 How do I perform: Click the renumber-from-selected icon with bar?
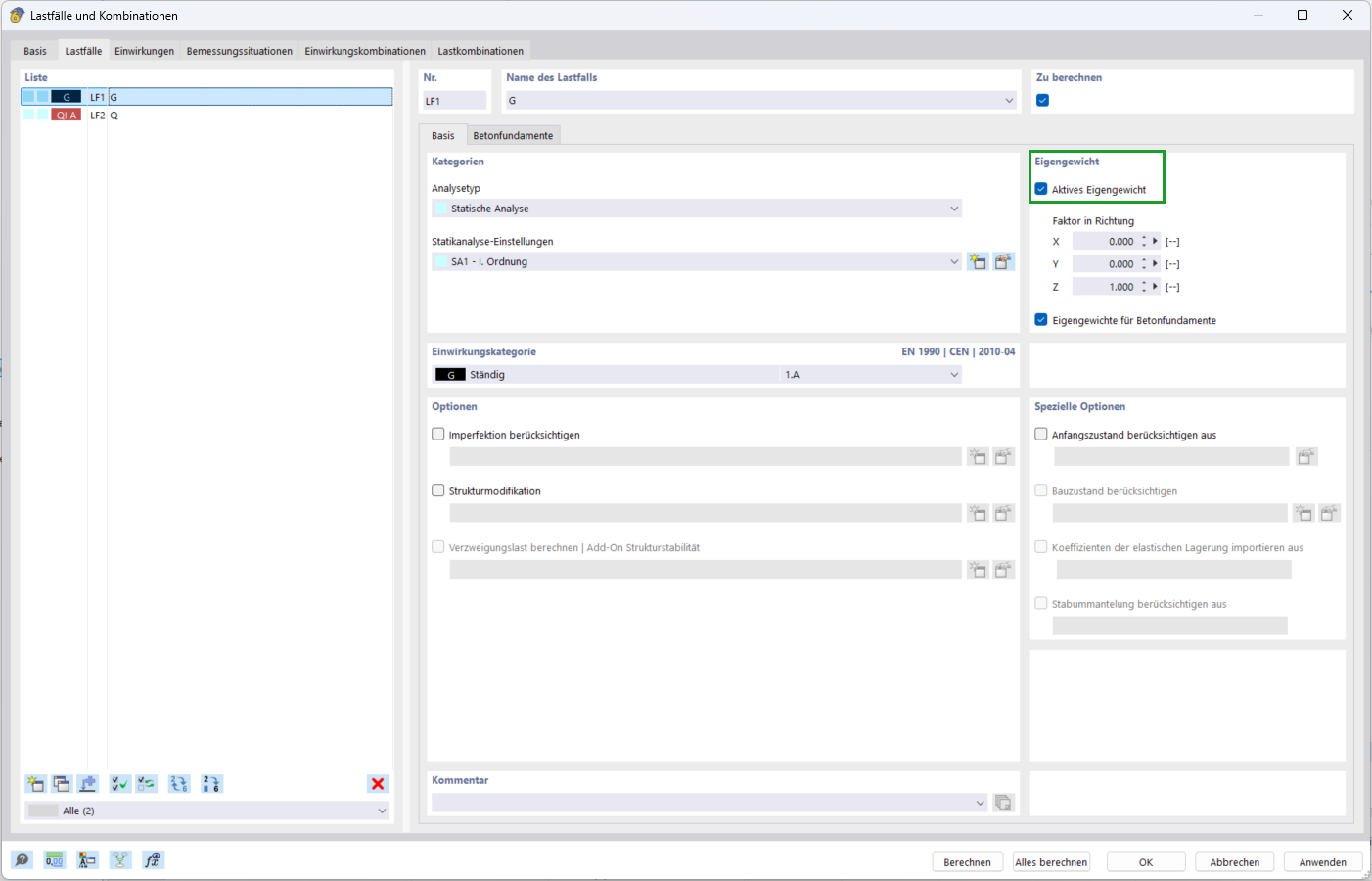(211, 784)
